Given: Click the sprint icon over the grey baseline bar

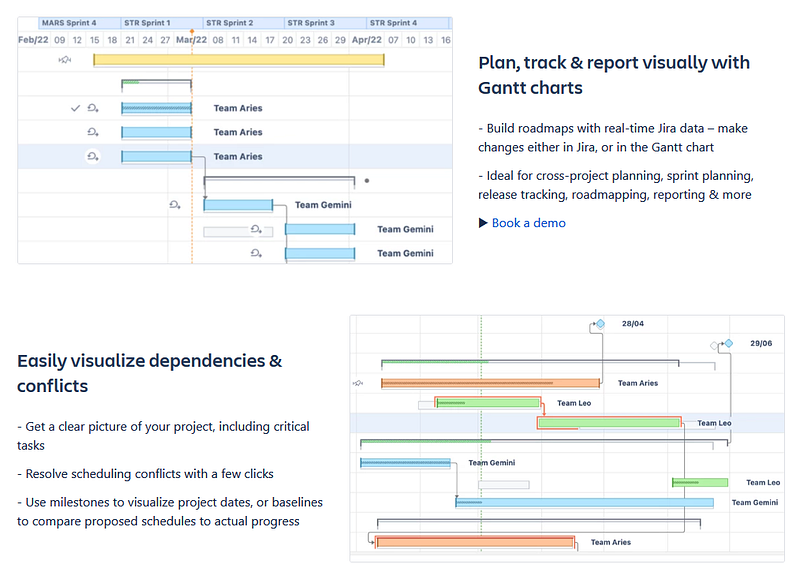Looking at the screenshot, I should 256,229.
